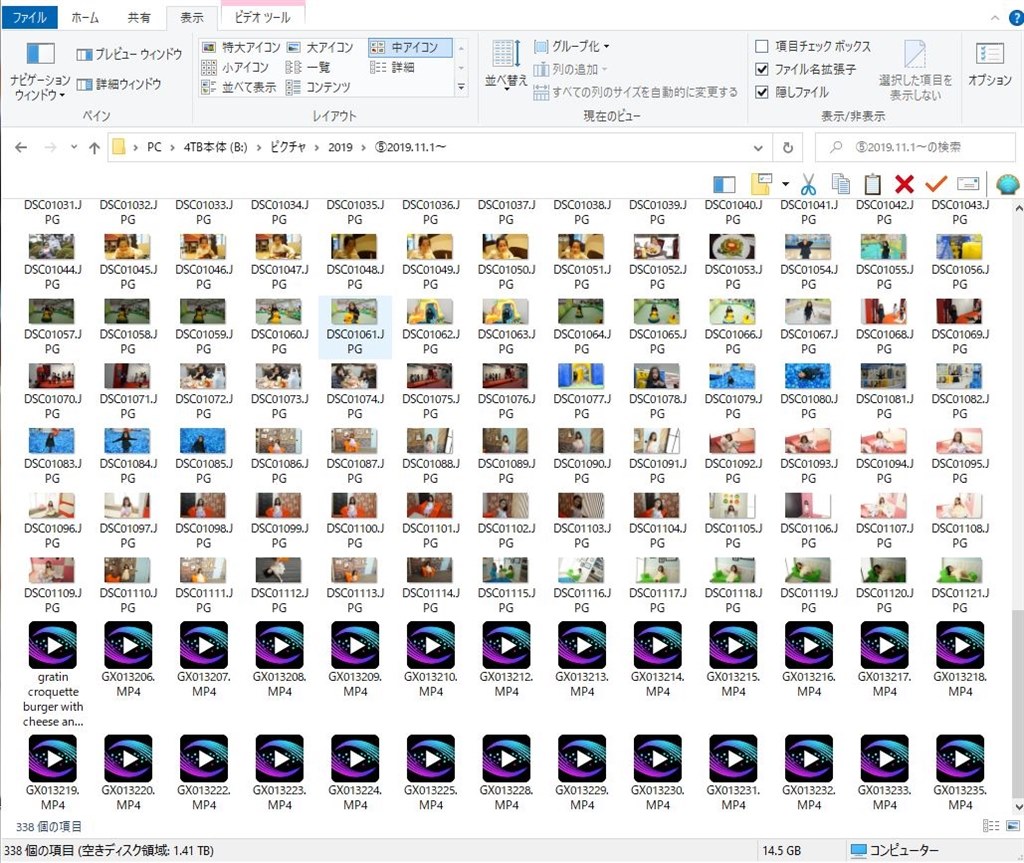Click the Paste clipboard icon
This screenshot has height=863, width=1024.
[x=872, y=185]
